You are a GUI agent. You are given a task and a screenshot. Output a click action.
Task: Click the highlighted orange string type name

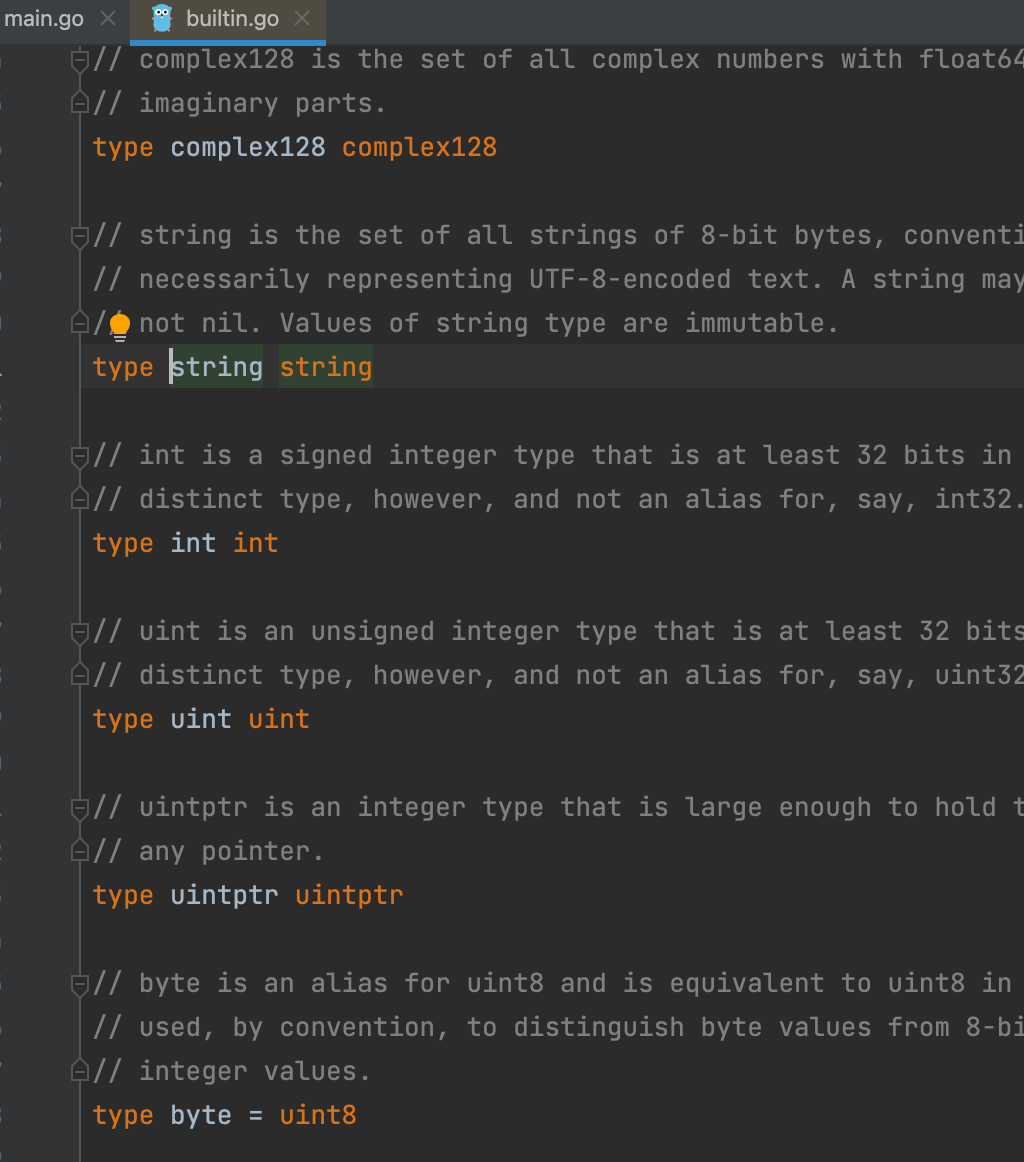point(326,368)
